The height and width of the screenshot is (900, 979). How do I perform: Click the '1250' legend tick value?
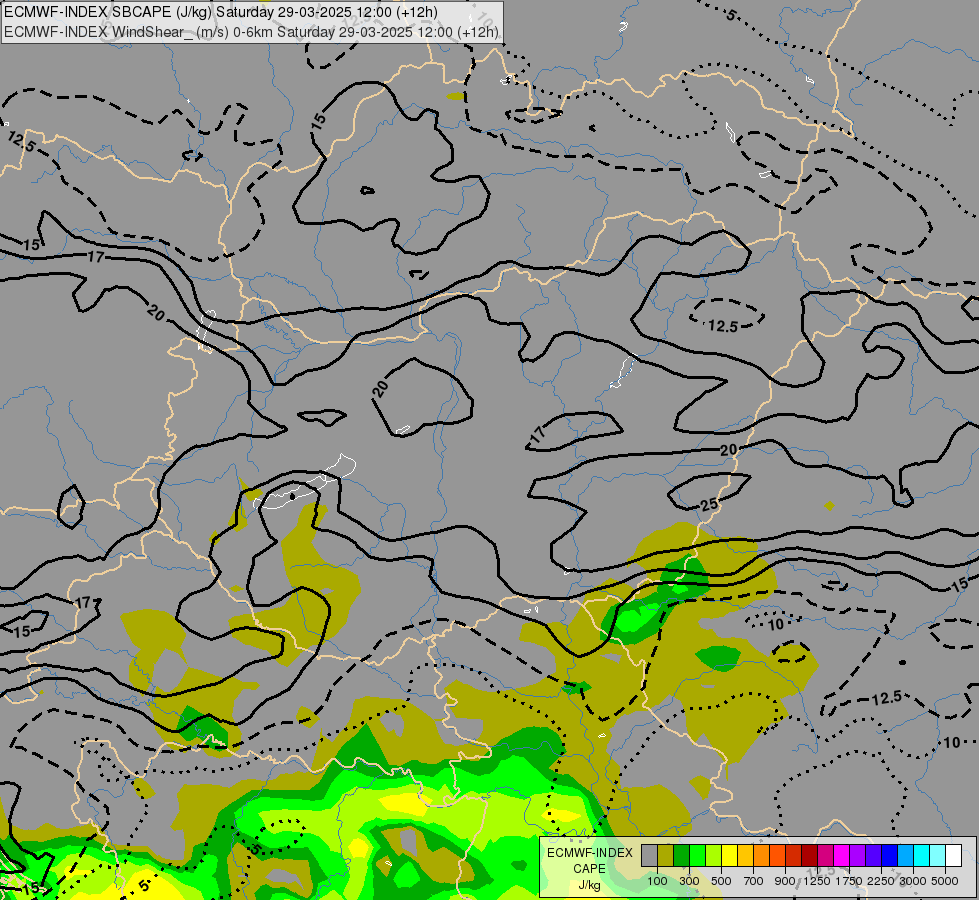coord(817,881)
